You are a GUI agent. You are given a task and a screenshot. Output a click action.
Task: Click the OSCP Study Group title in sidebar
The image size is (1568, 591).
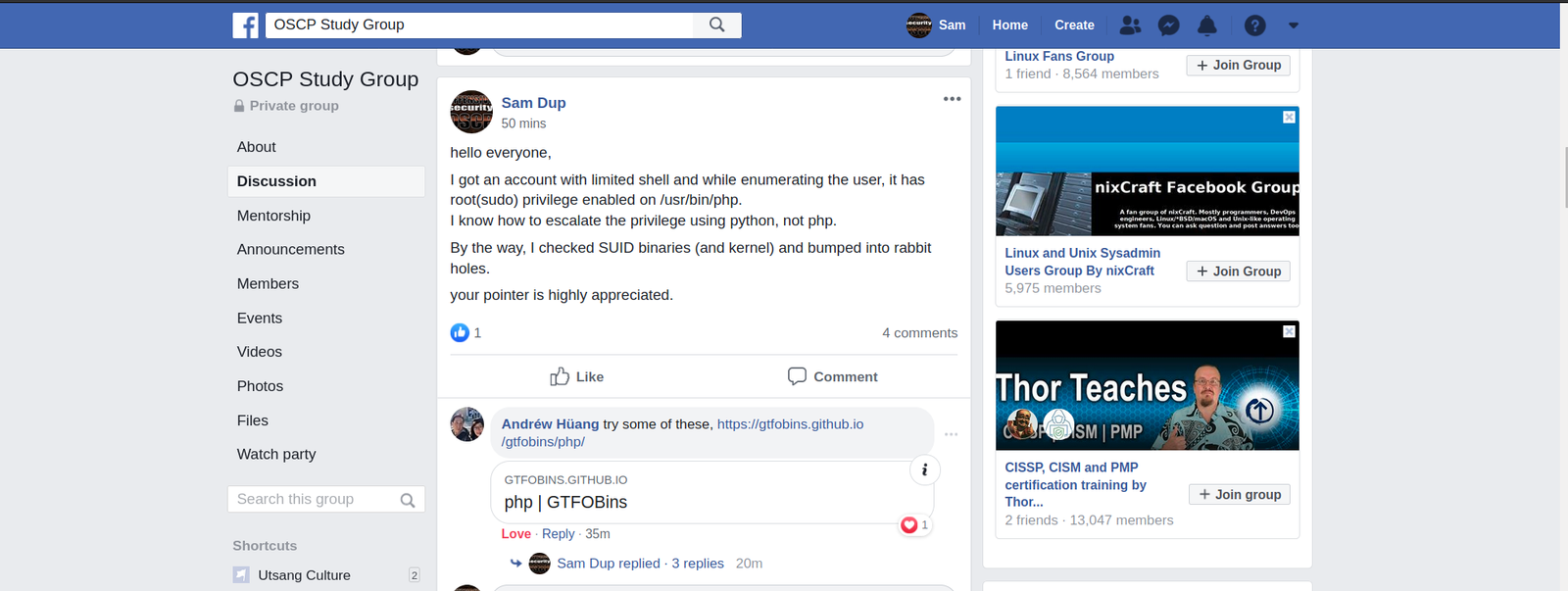(325, 79)
